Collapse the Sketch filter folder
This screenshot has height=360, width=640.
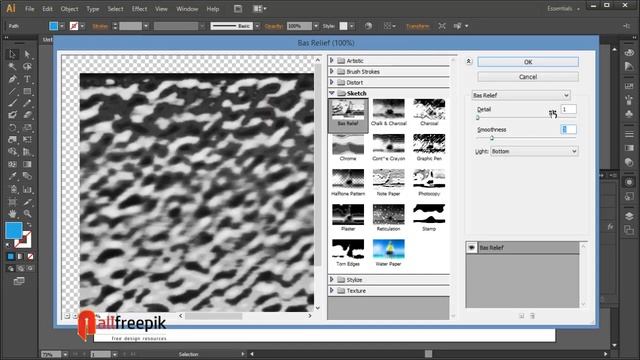[x=332, y=93]
